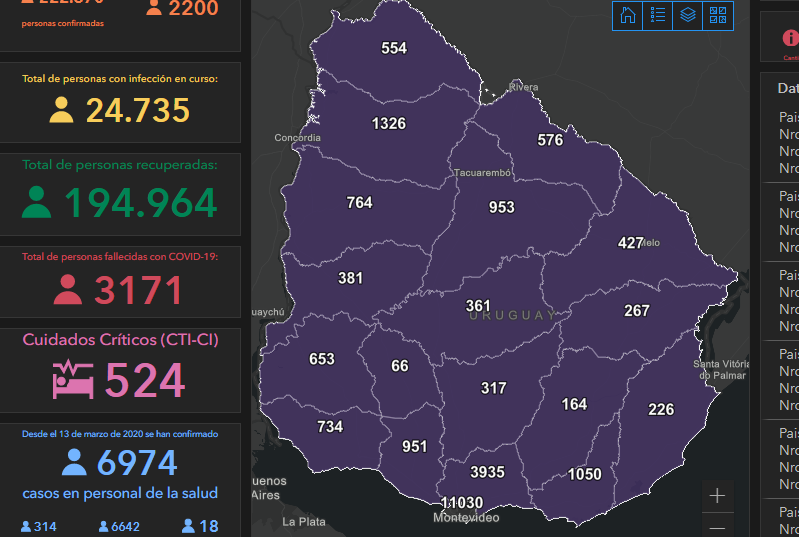Click the Santa Vitória do Palmar label

(x=722, y=370)
